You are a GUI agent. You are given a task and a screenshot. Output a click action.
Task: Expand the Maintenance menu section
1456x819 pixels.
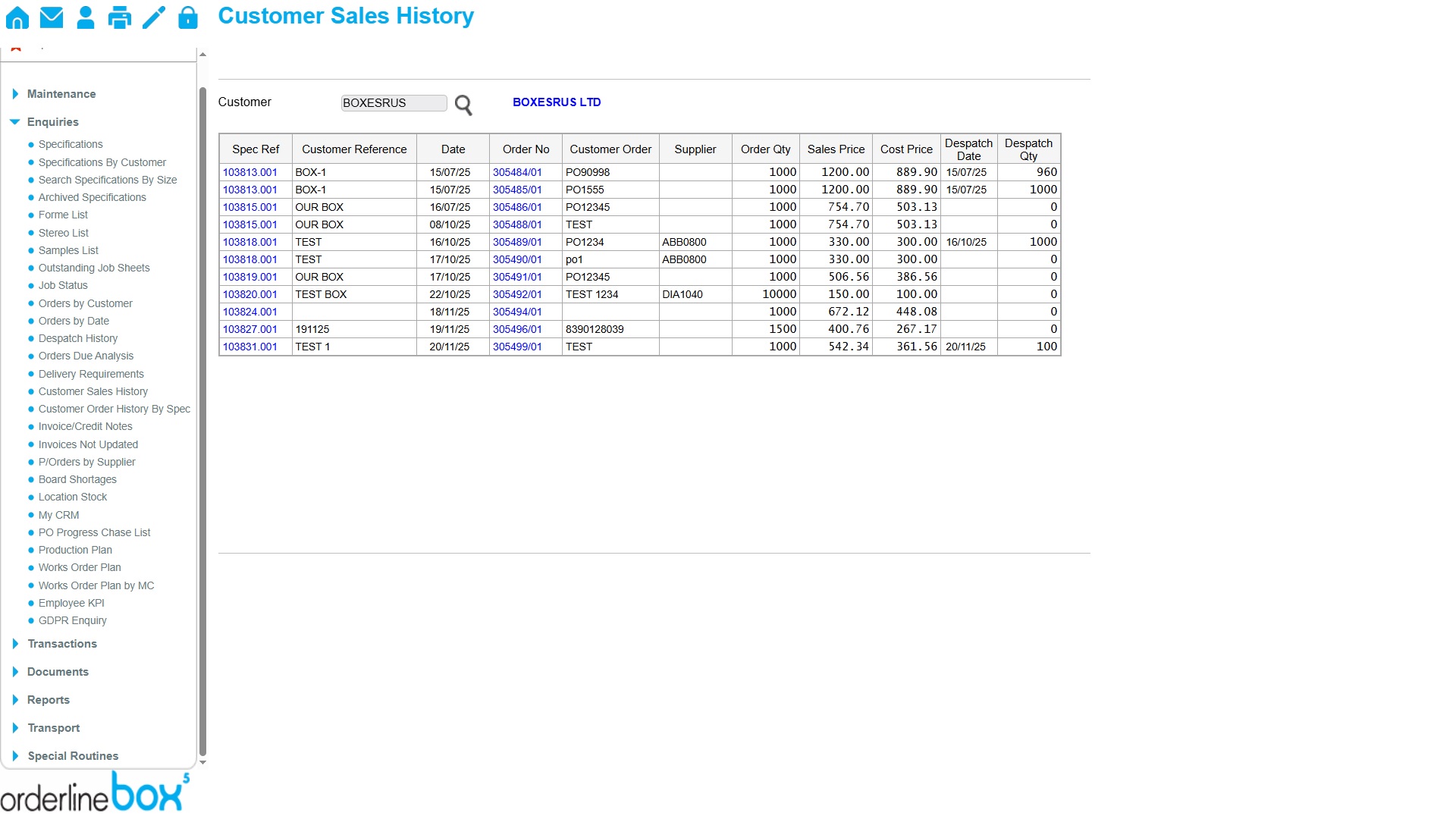point(61,94)
